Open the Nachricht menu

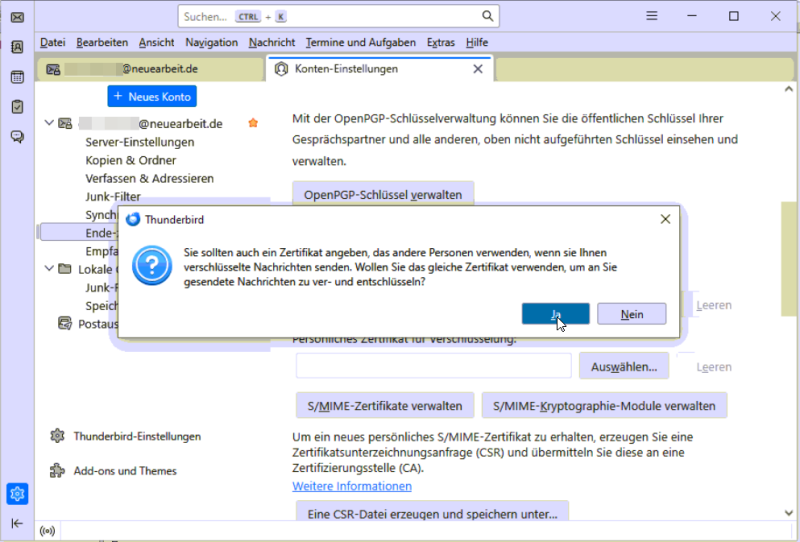(x=272, y=42)
